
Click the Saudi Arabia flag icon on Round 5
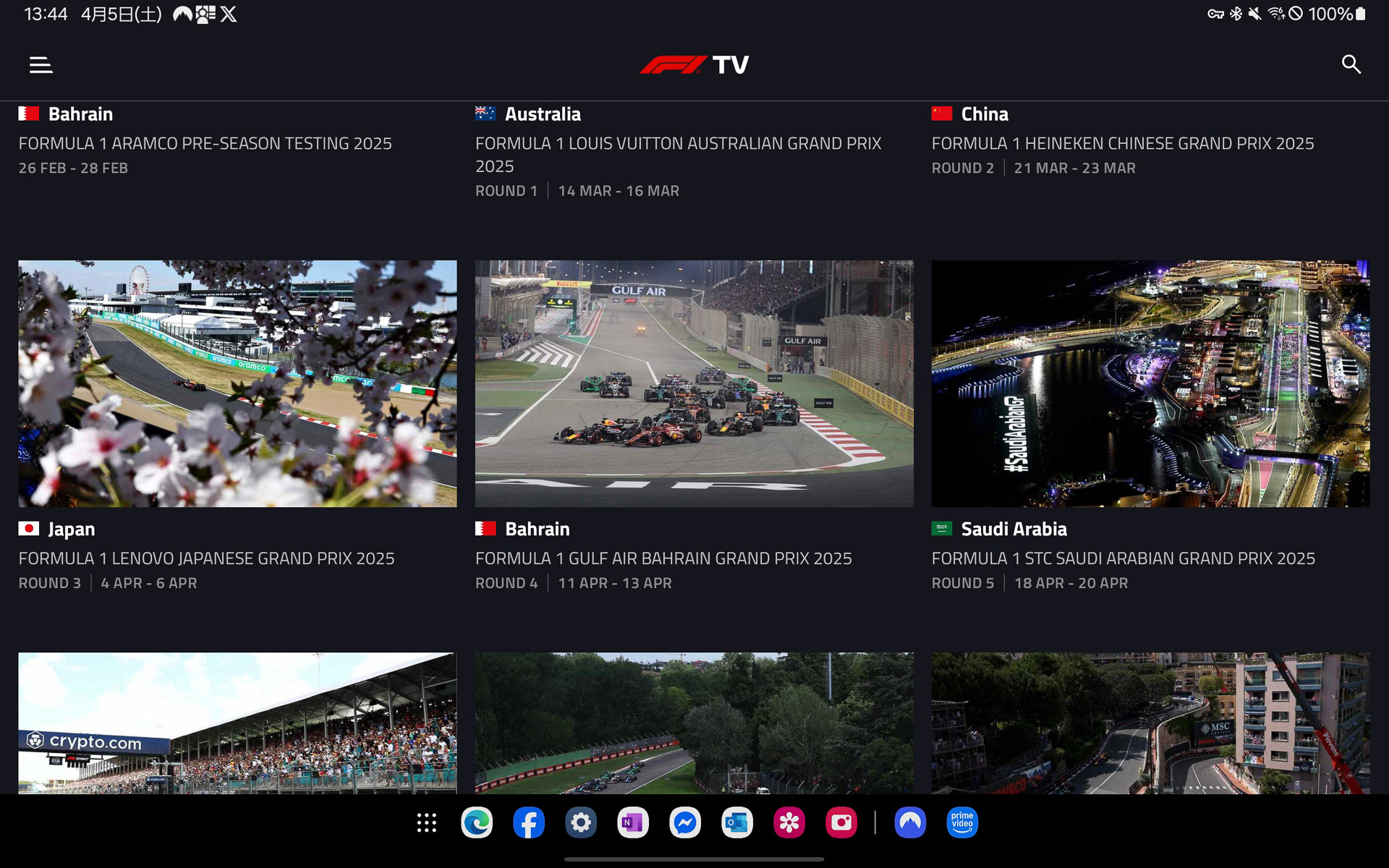pos(941,529)
